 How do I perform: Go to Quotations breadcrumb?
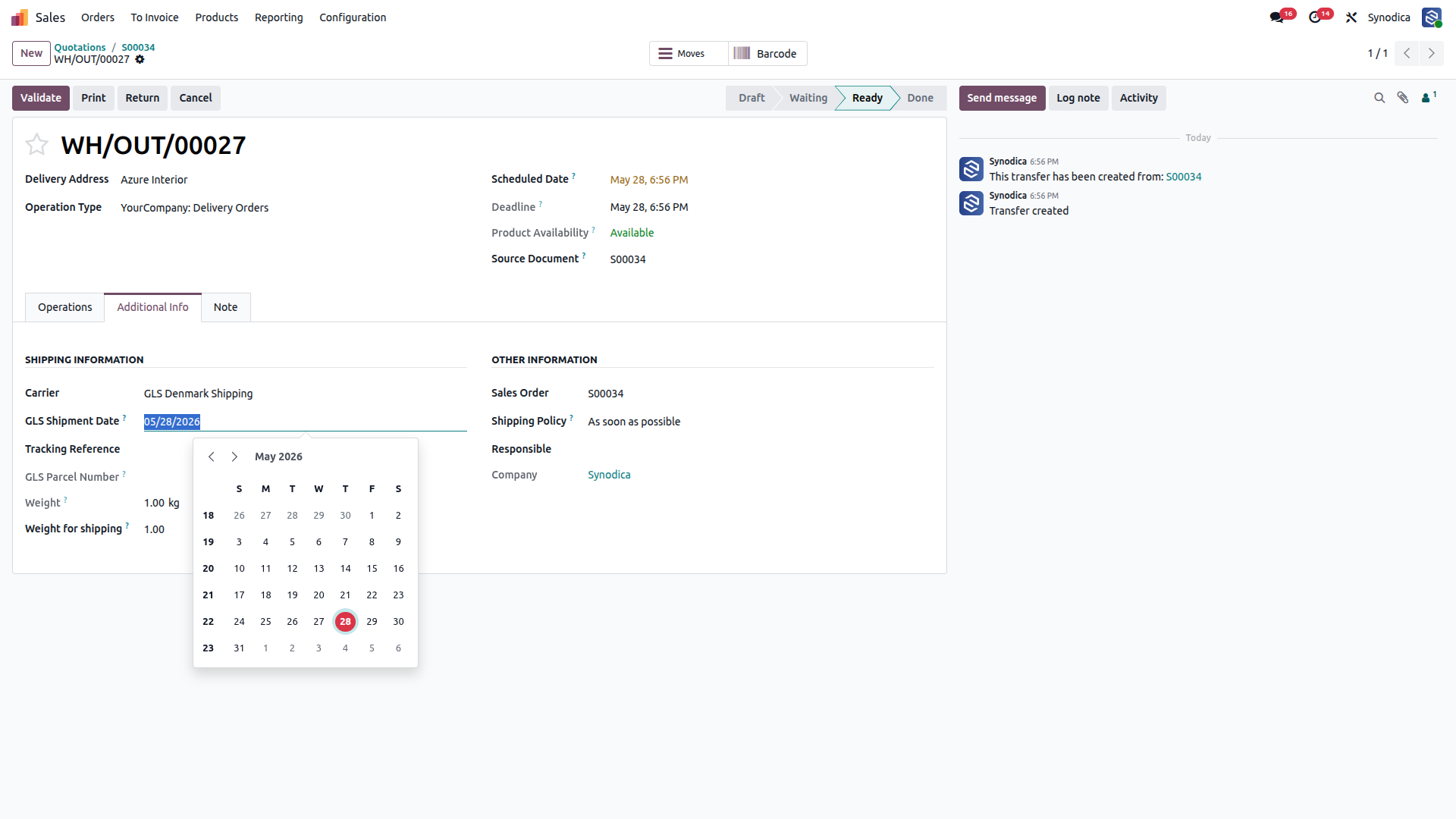point(80,47)
